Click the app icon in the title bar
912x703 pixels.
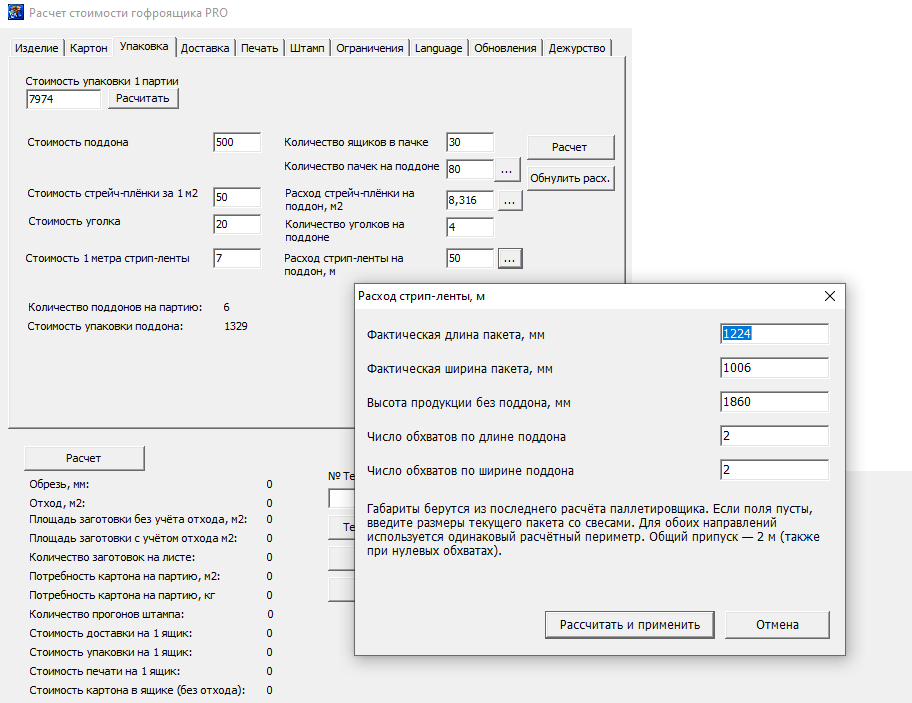16,12
